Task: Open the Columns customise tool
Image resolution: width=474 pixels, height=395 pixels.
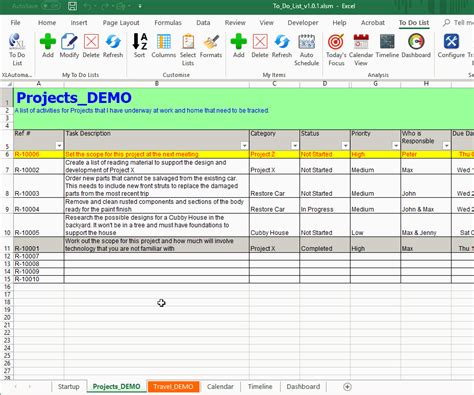Action: (x=164, y=46)
